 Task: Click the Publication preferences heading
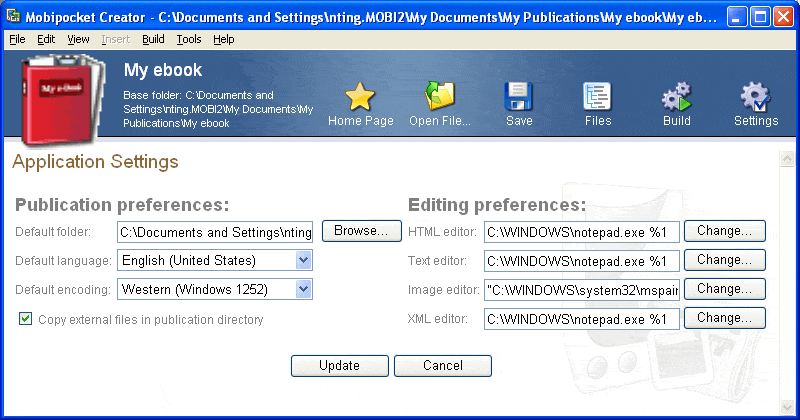point(122,205)
